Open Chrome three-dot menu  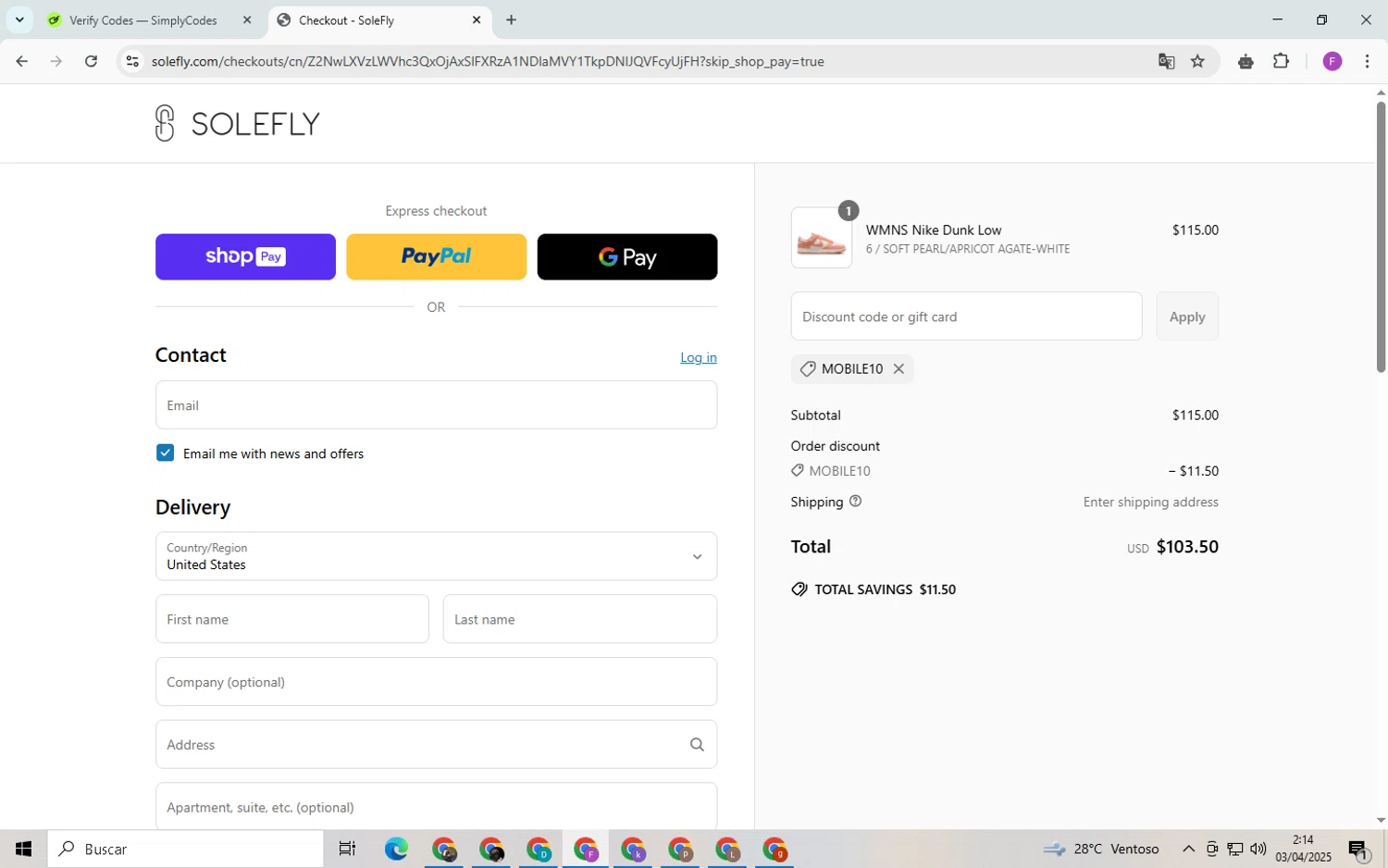[x=1367, y=62]
